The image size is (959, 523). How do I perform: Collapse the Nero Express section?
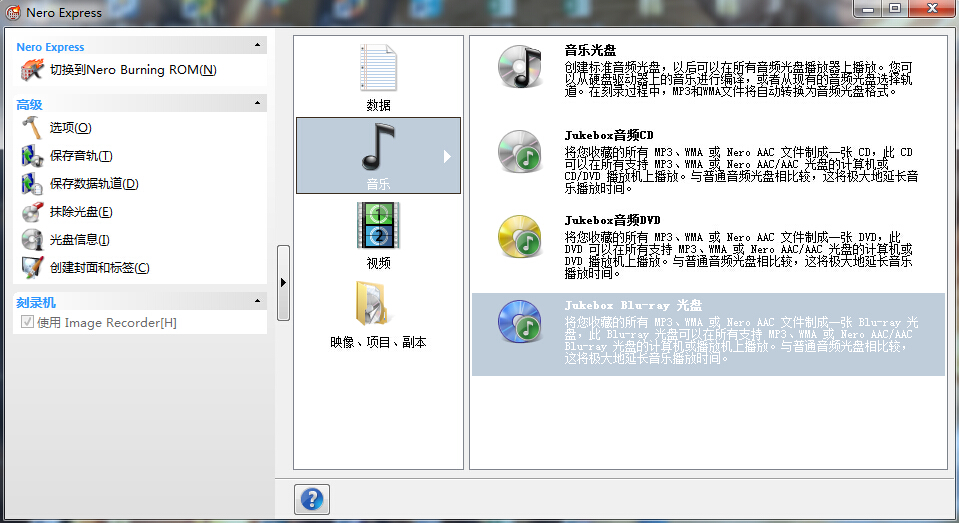click(x=257, y=45)
